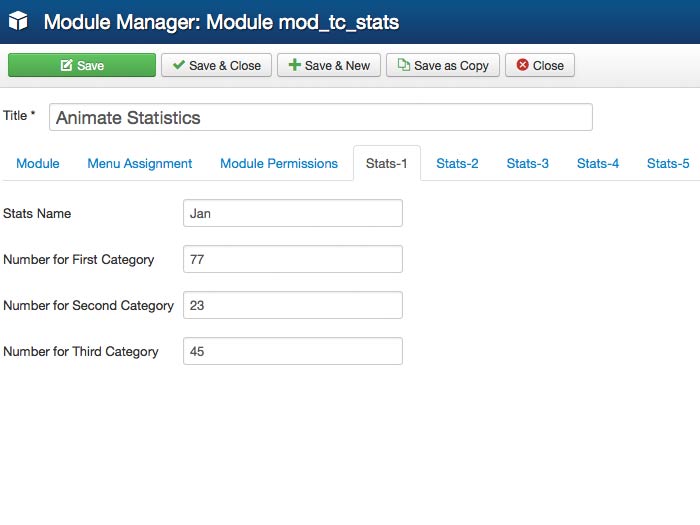The image size is (700, 525).
Task: Click the Stats Name input field
Action: (293, 213)
